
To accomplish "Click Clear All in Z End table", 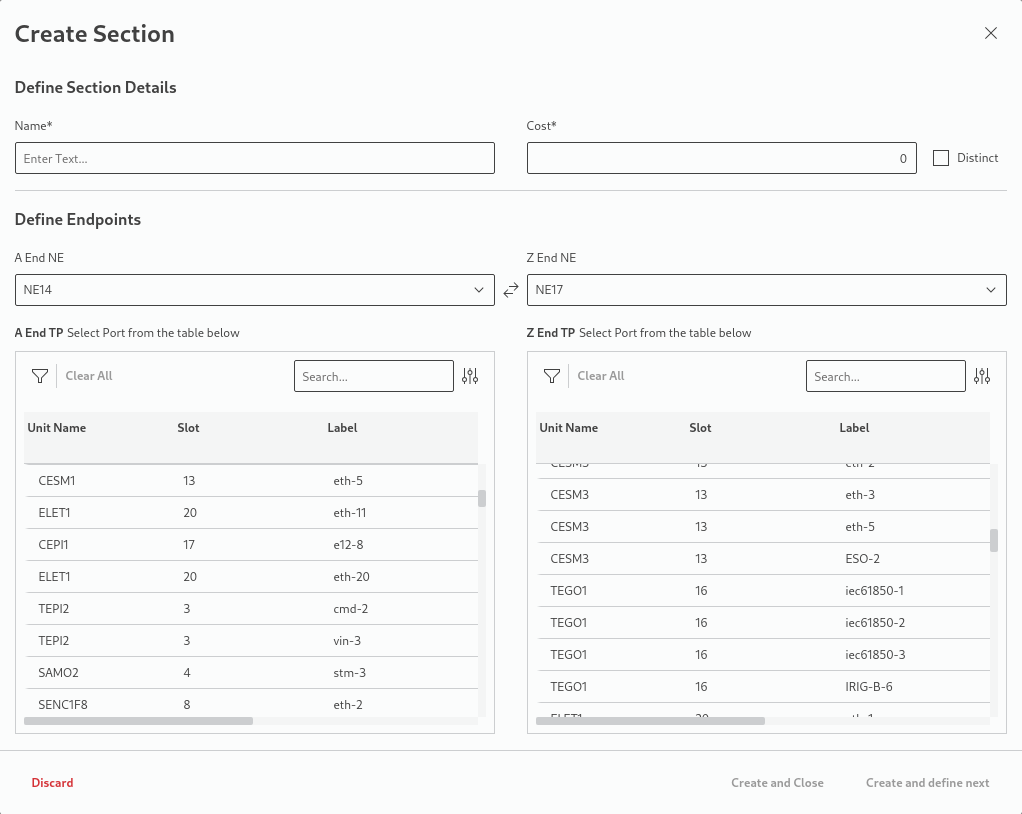I will coord(601,376).
